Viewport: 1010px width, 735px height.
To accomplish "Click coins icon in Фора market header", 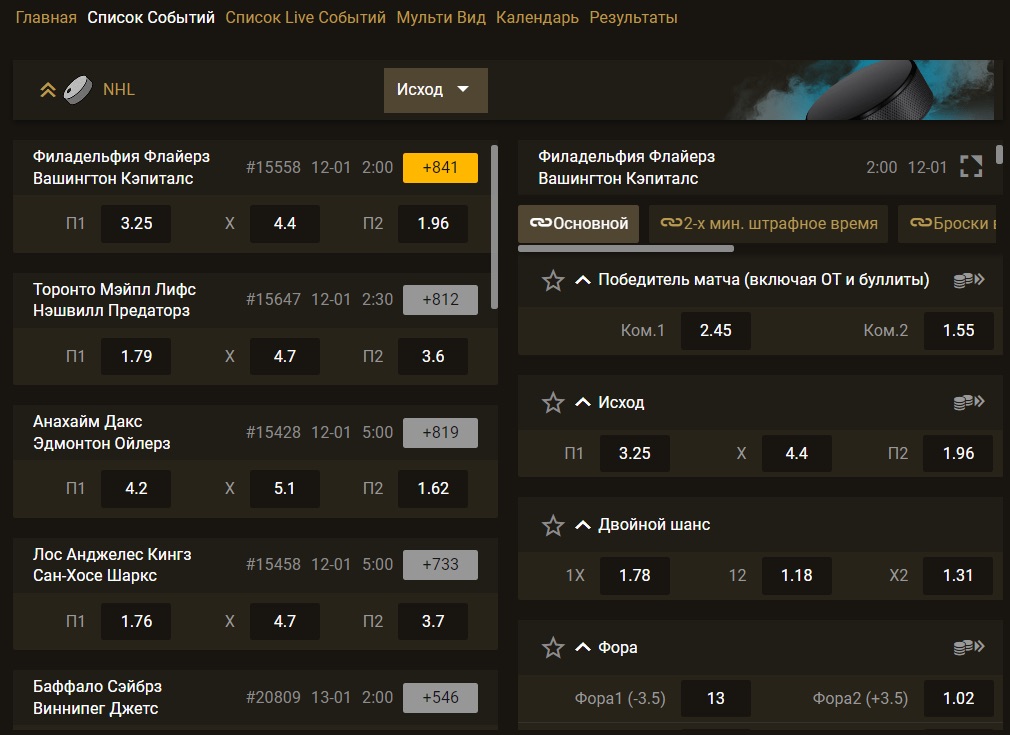I will 969,647.
